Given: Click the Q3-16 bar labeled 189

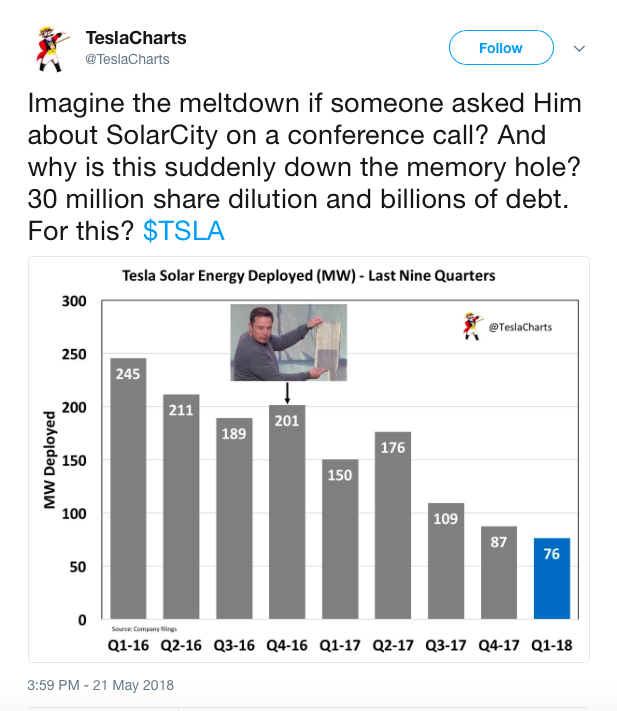Looking at the screenshot, I should (x=235, y=520).
